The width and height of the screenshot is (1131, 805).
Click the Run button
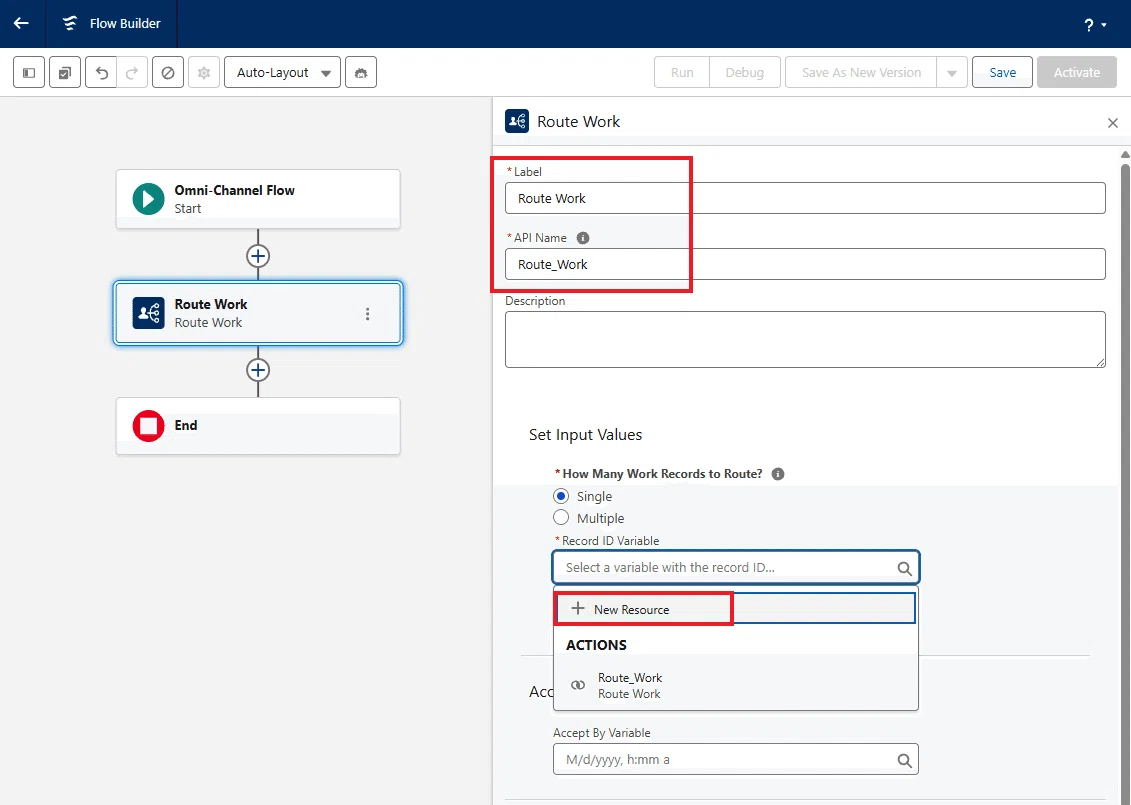(682, 72)
